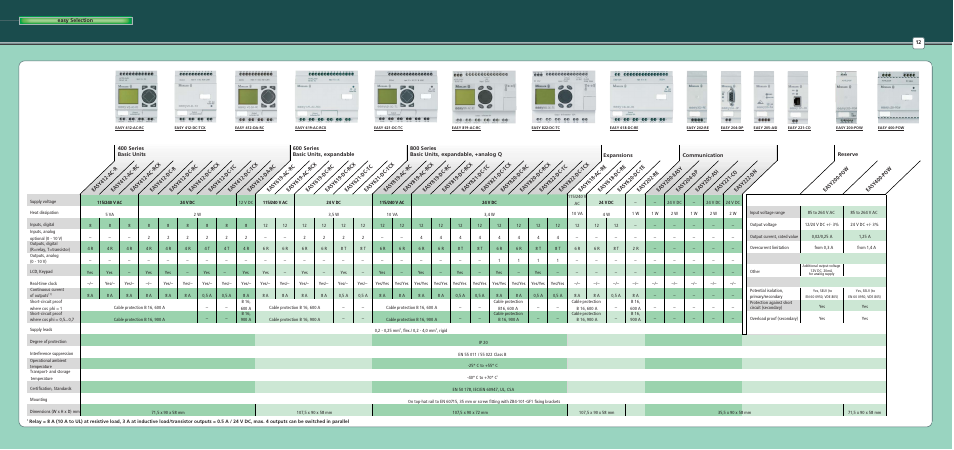Click the 'Heat dissipation' row label
Screen dimensions: 954x450
point(44,213)
